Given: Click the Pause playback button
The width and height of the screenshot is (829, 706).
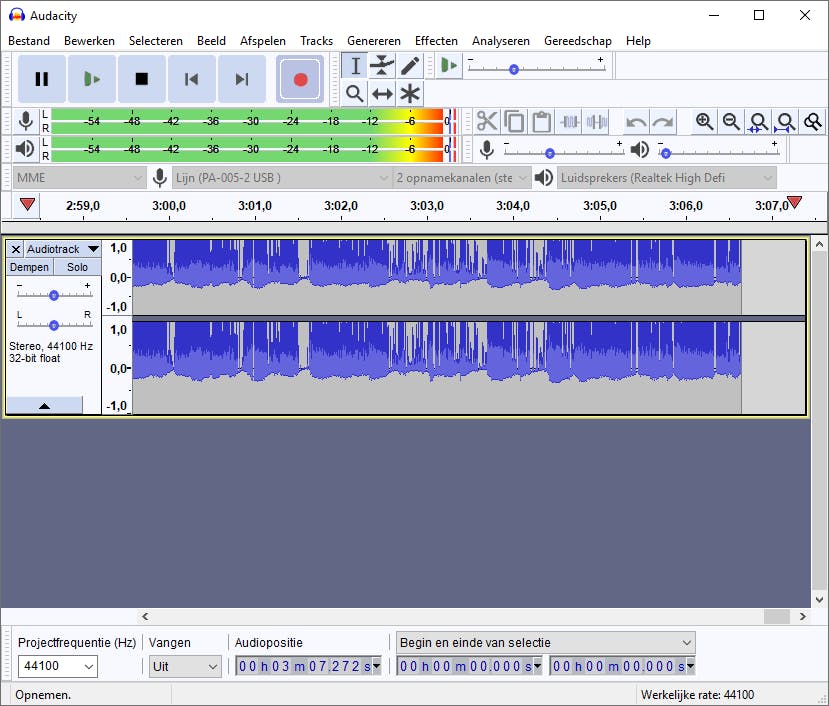Looking at the screenshot, I should [41, 79].
